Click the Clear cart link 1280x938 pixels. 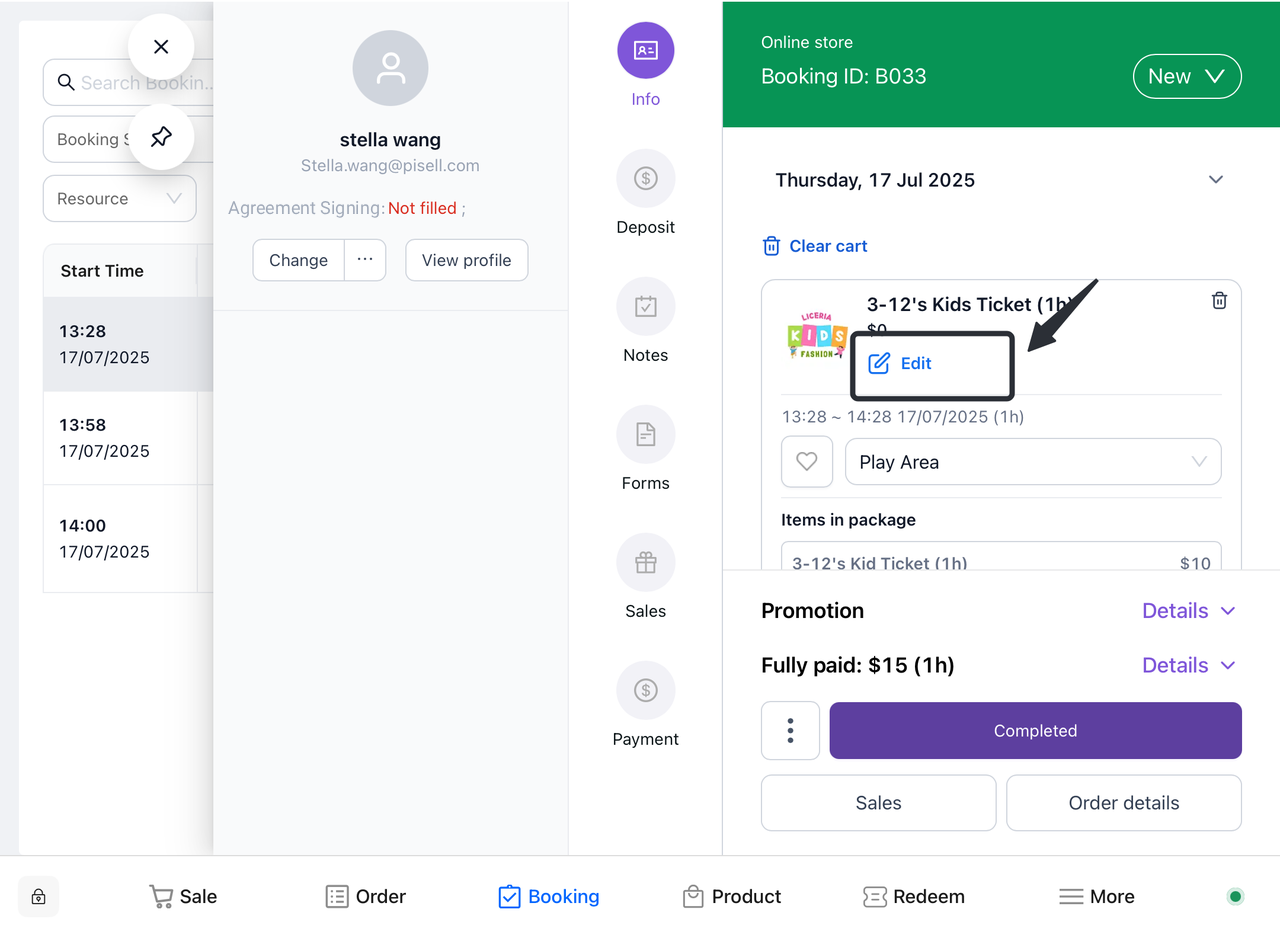pyautogui.click(x=815, y=246)
